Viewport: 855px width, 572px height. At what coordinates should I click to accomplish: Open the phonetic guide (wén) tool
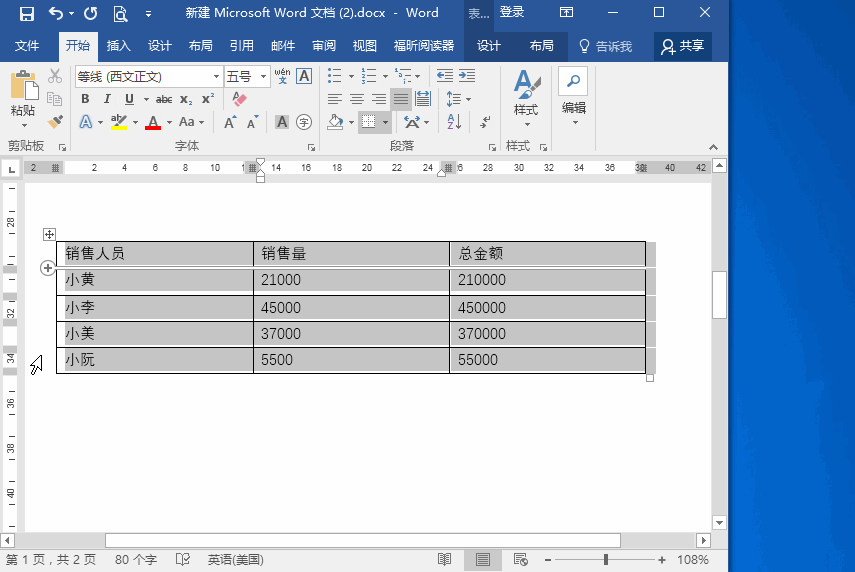pyautogui.click(x=282, y=76)
